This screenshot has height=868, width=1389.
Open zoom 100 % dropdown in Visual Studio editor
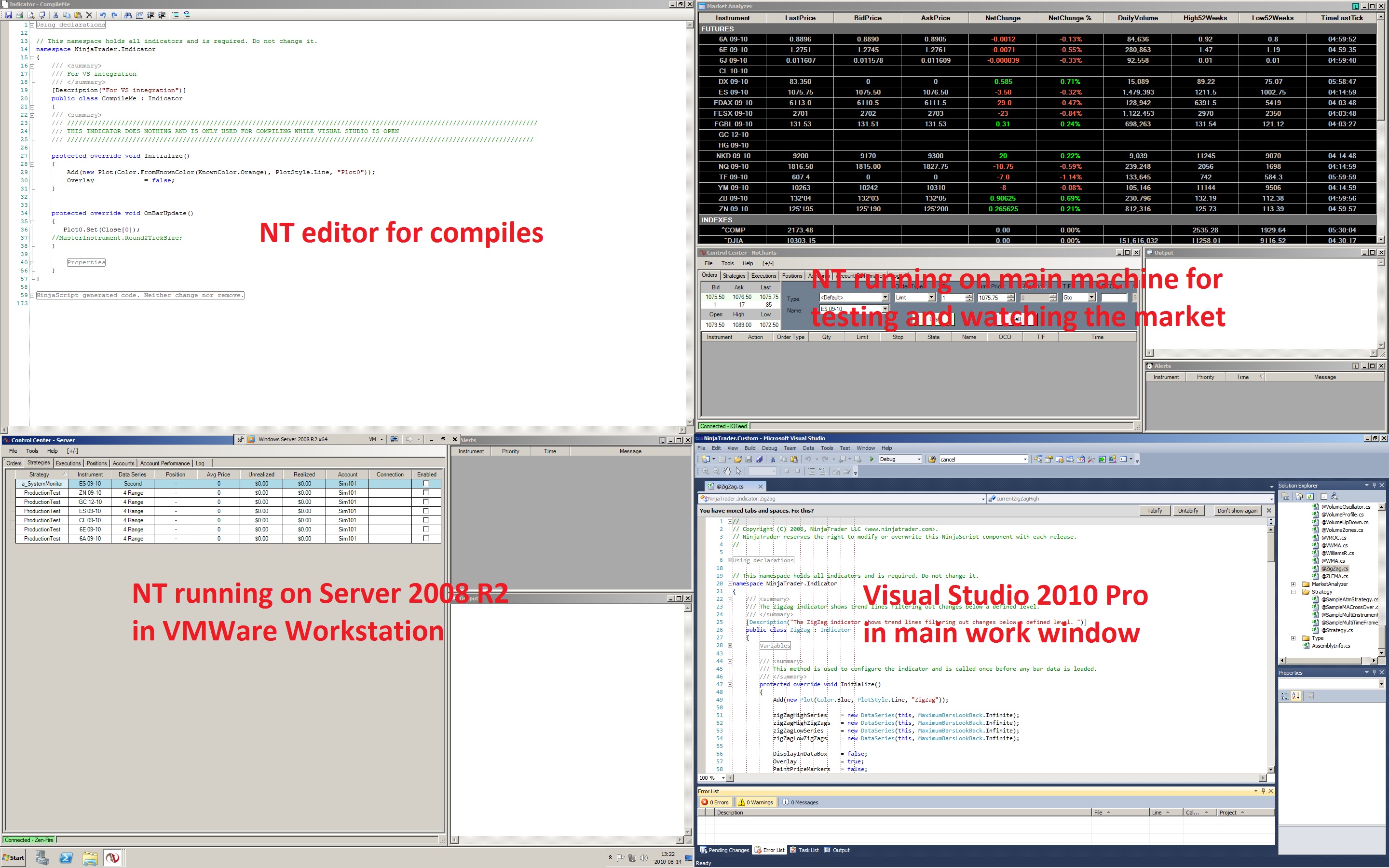[x=723, y=778]
